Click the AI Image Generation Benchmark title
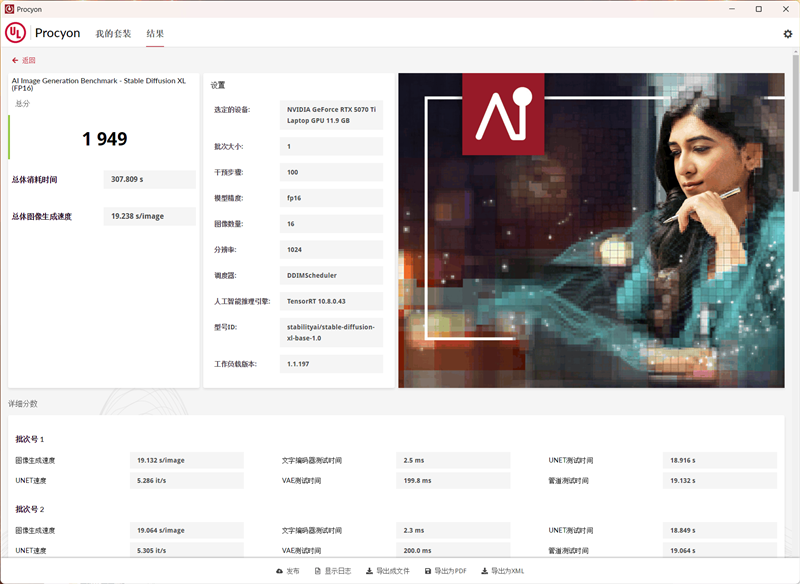The height and width of the screenshot is (584, 800). (x=98, y=84)
